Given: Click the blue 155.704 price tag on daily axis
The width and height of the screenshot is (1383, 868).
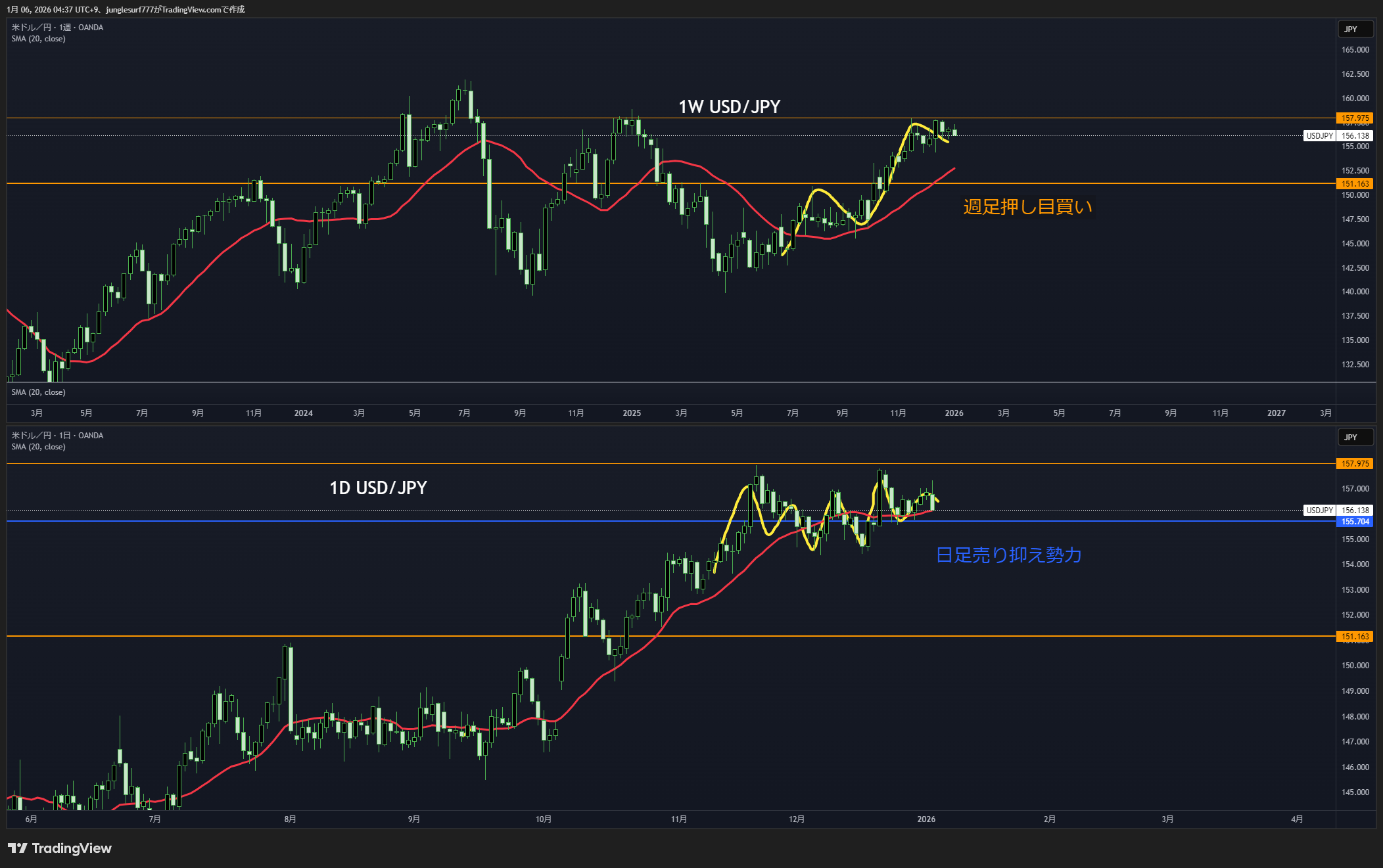Looking at the screenshot, I should [x=1355, y=522].
